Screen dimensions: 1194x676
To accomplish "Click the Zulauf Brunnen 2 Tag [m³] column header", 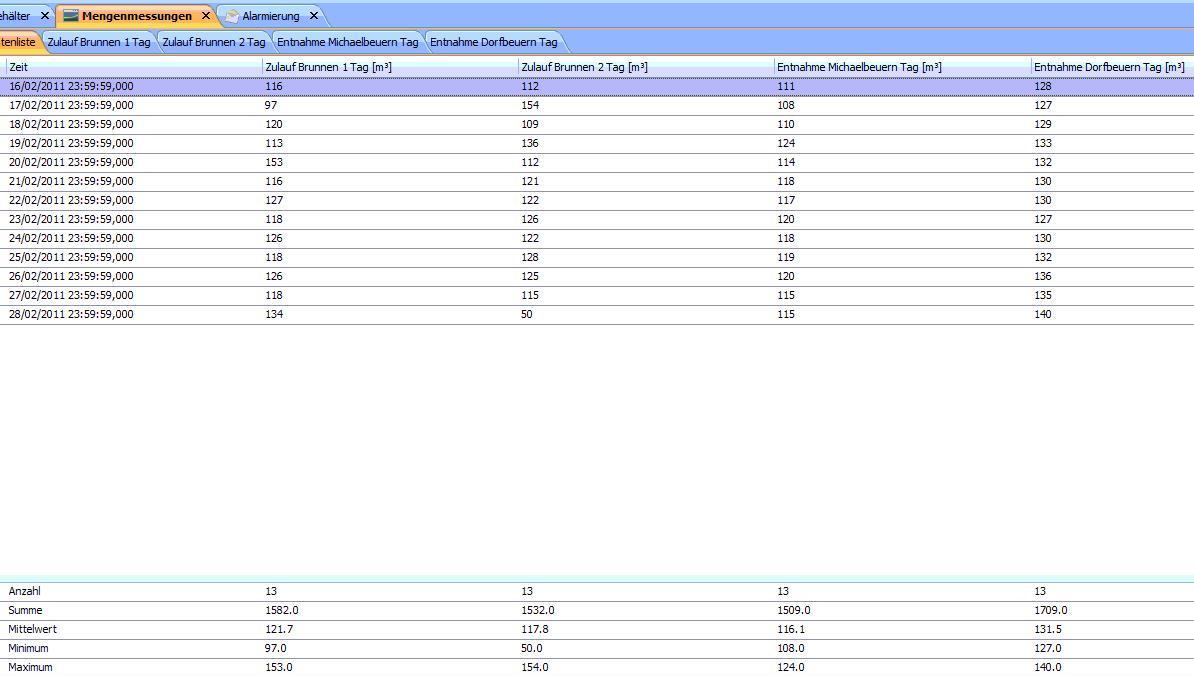I will pos(584,67).
